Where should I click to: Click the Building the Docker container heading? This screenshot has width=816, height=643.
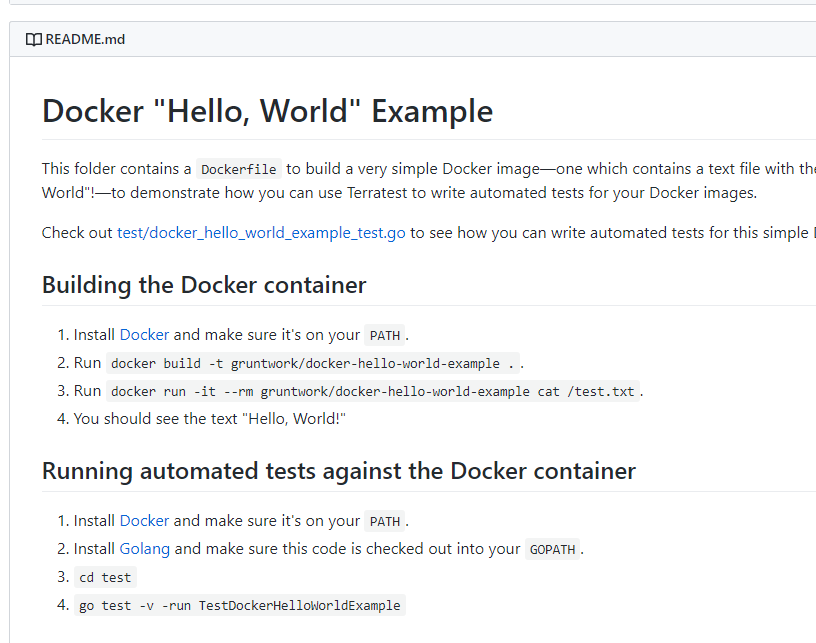pyautogui.click(x=204, y=285)
